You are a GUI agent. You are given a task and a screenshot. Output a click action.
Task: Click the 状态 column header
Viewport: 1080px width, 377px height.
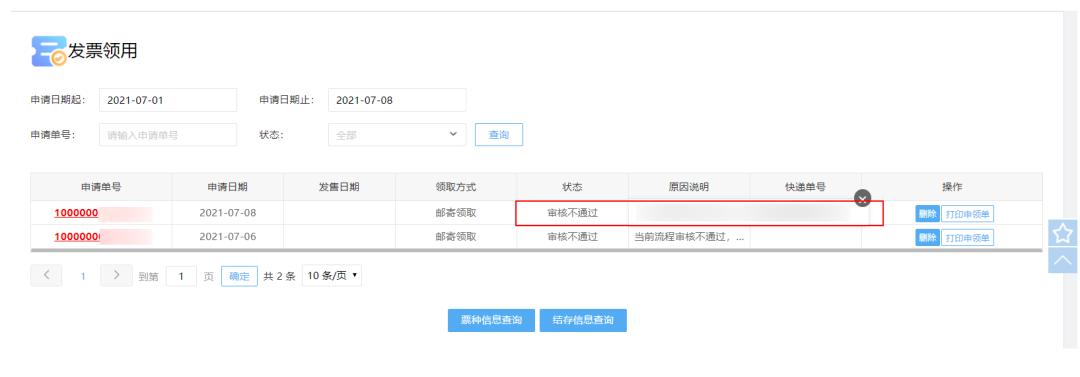(572, 187)
